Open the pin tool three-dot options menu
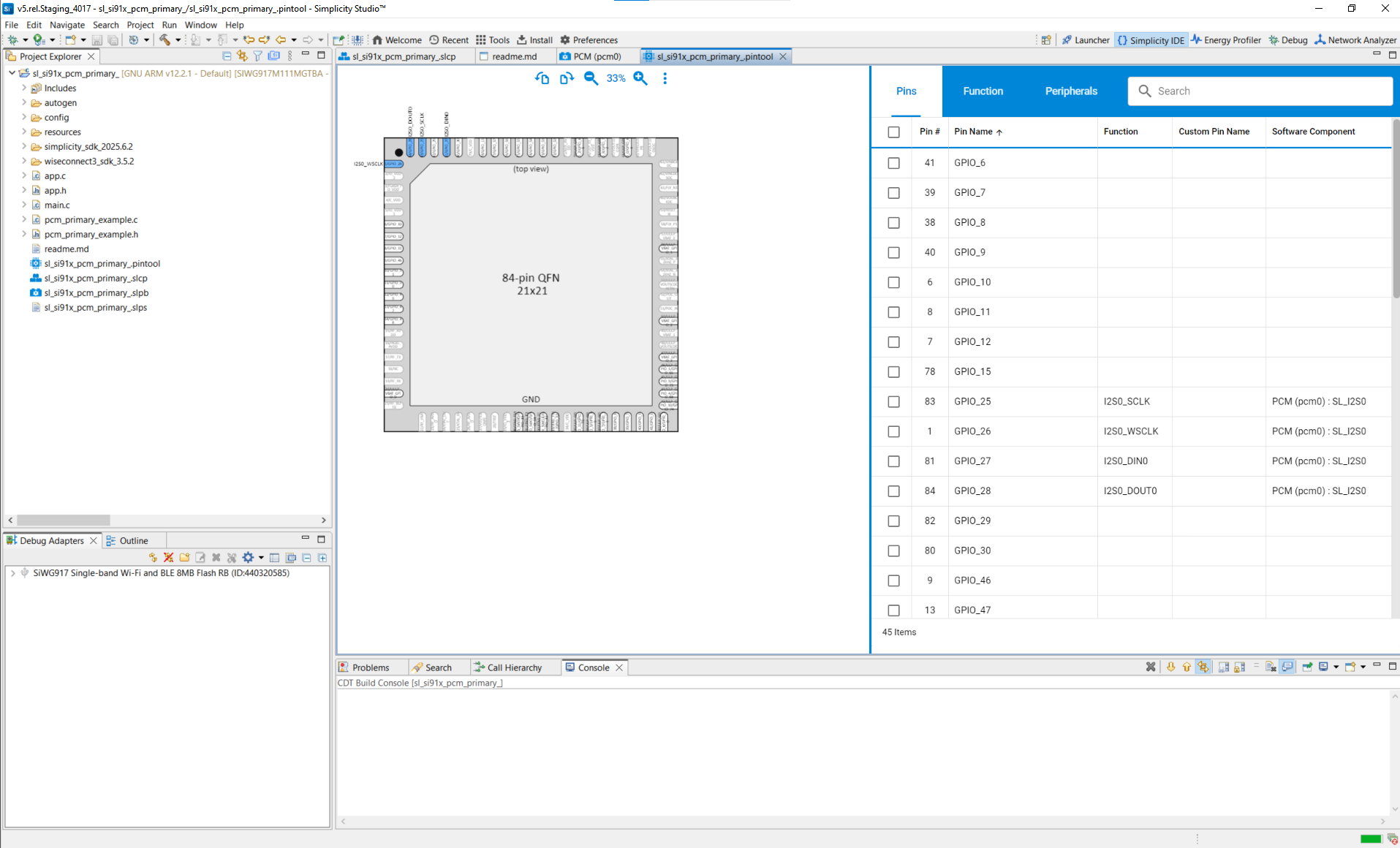Image resolution: width=1400 pixels, height=848 pixels. coord(665,78)
